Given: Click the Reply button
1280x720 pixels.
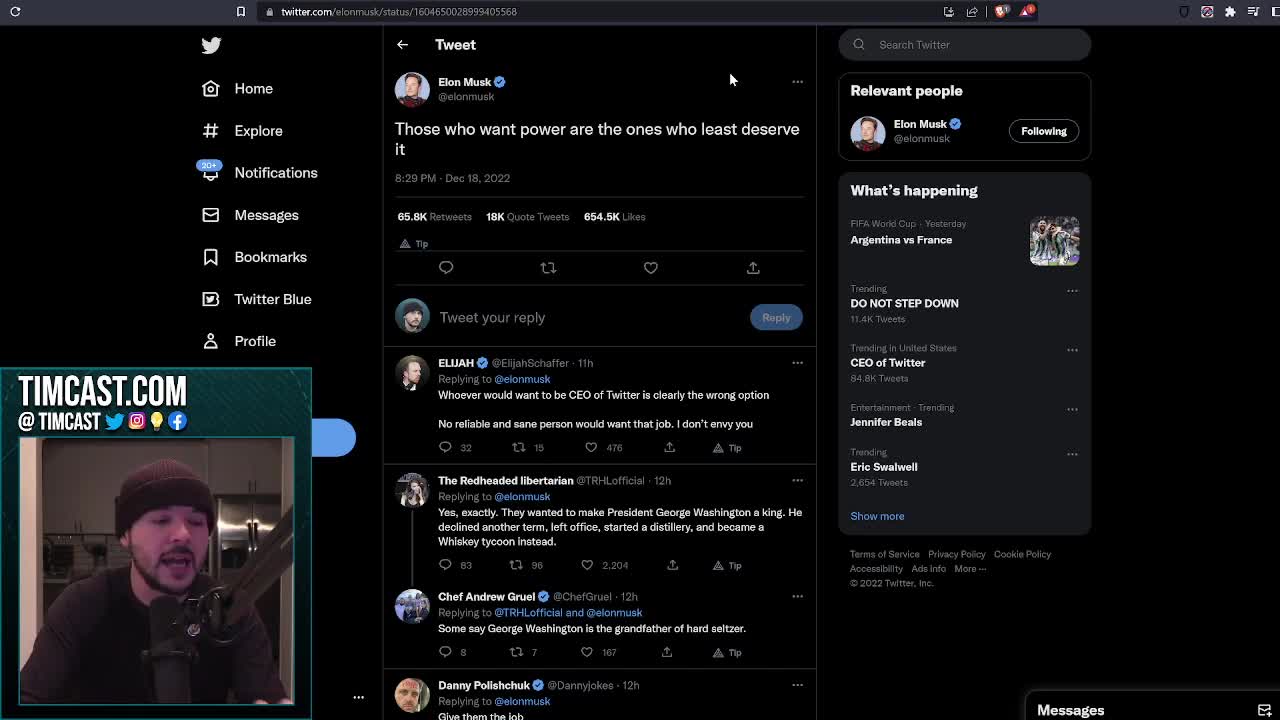Looking at the screenshot, I should tap(776, 317).
